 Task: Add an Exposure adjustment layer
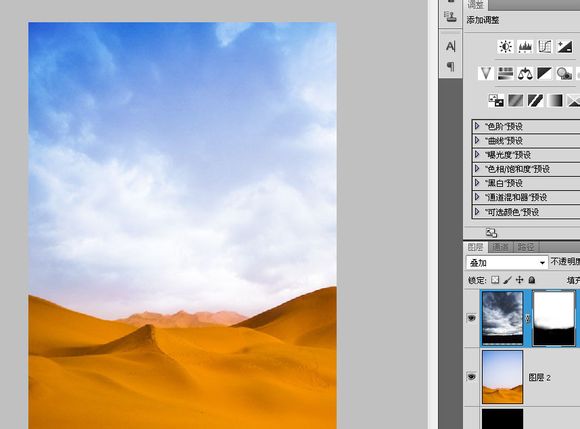coord(565,47)
